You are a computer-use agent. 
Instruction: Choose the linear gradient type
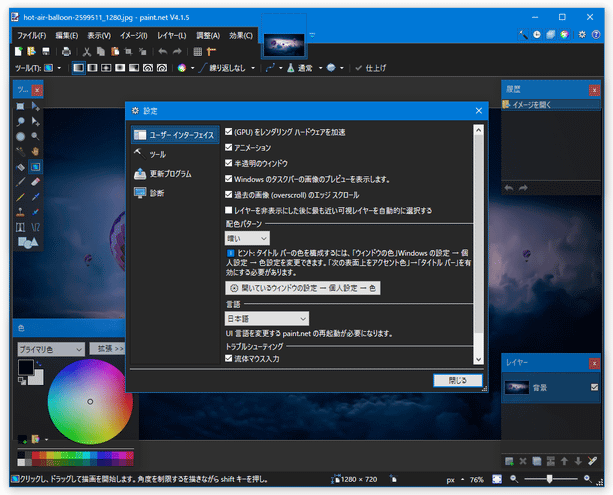[x=79, y=68]
